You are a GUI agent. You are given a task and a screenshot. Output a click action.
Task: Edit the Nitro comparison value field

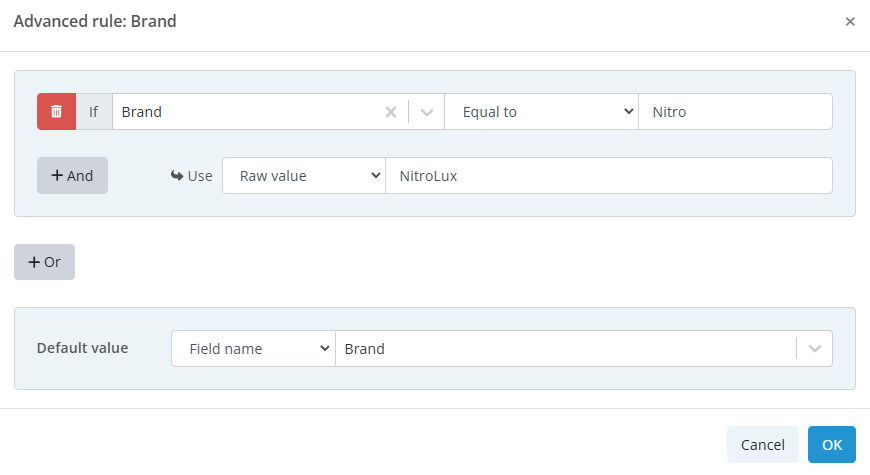pos(735,112)
